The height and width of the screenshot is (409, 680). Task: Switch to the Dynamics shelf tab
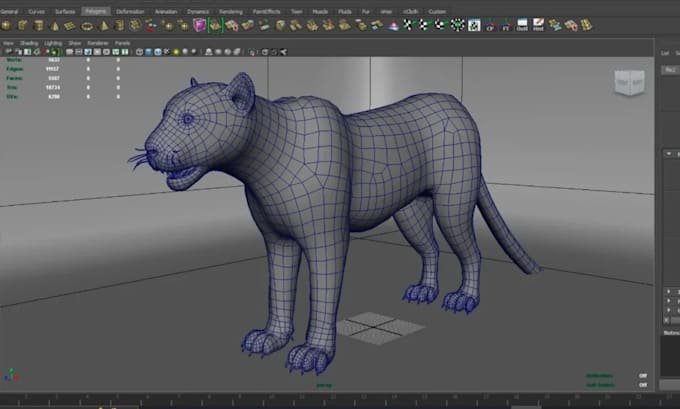pos(198,12)
